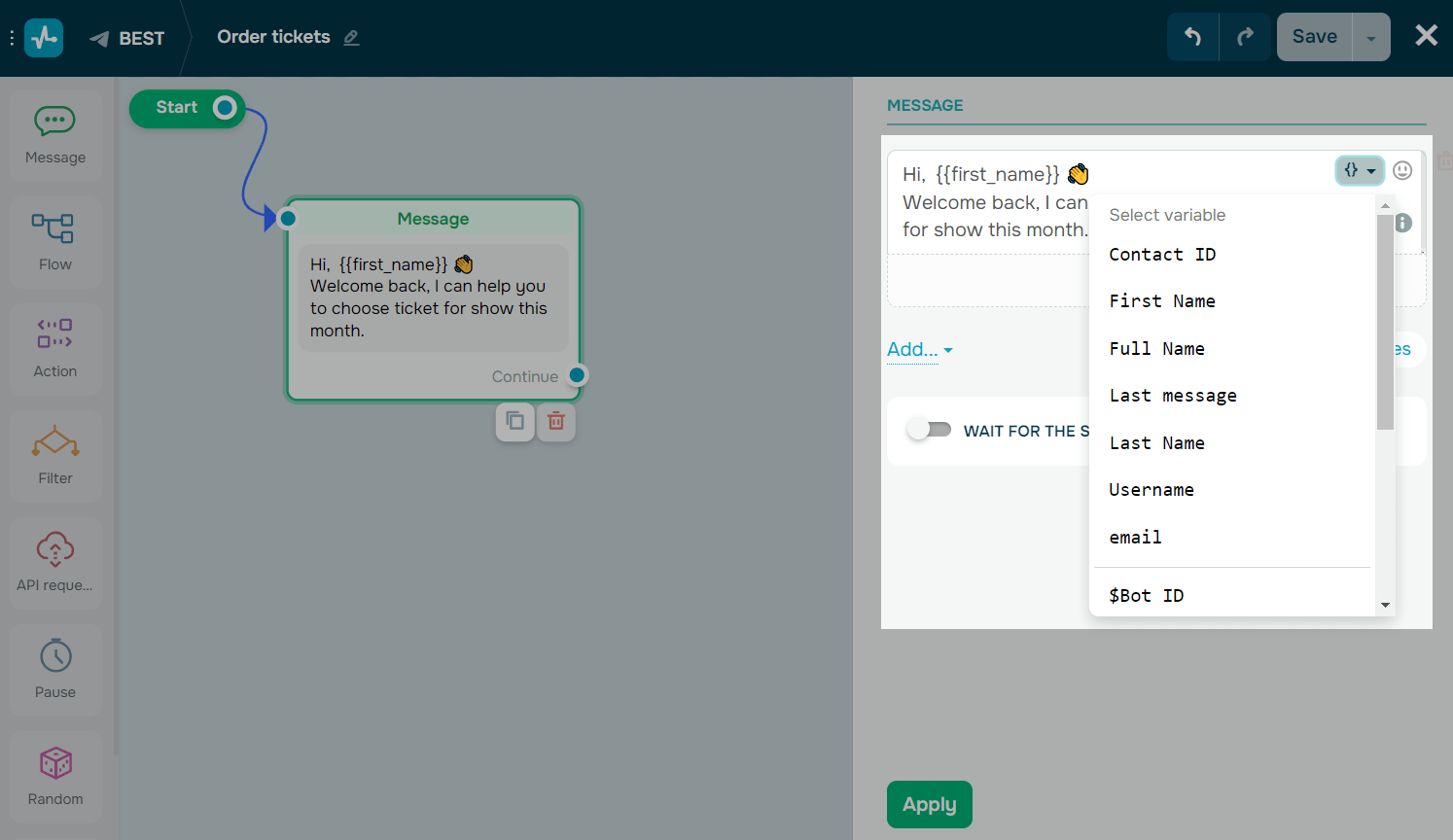The width and height of the screenshot is (1453, 840).
Task: Open the left-edge drag handle menu
Action: (12, 38)
